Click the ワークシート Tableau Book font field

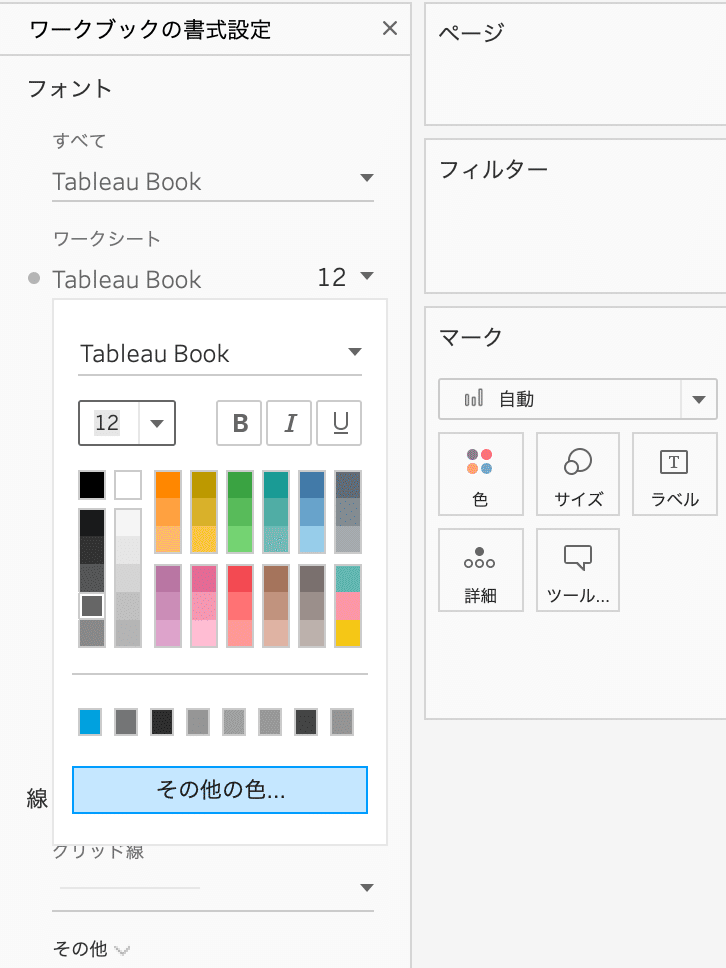pyautogui.click(x=127, y=279)
